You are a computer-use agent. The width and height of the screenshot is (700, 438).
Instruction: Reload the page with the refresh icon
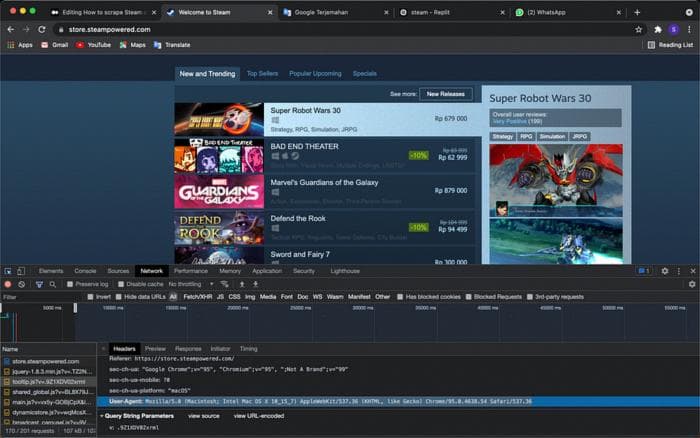click(x=42, y=29)
